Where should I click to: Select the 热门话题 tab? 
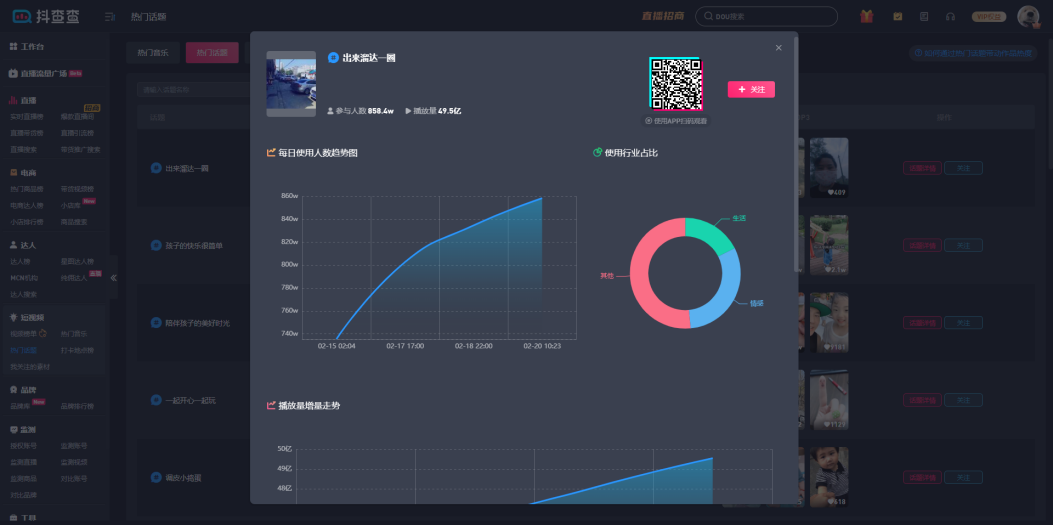pyautogui.click(x=212, y=53)
